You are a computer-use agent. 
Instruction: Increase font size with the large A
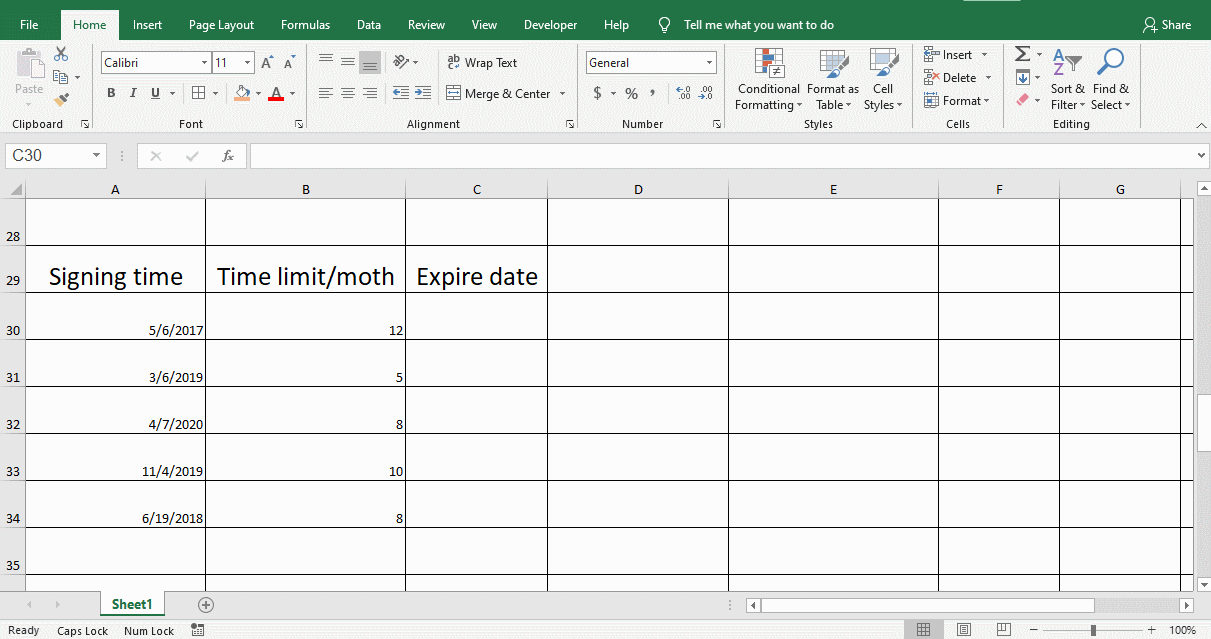tap(267, 63)
